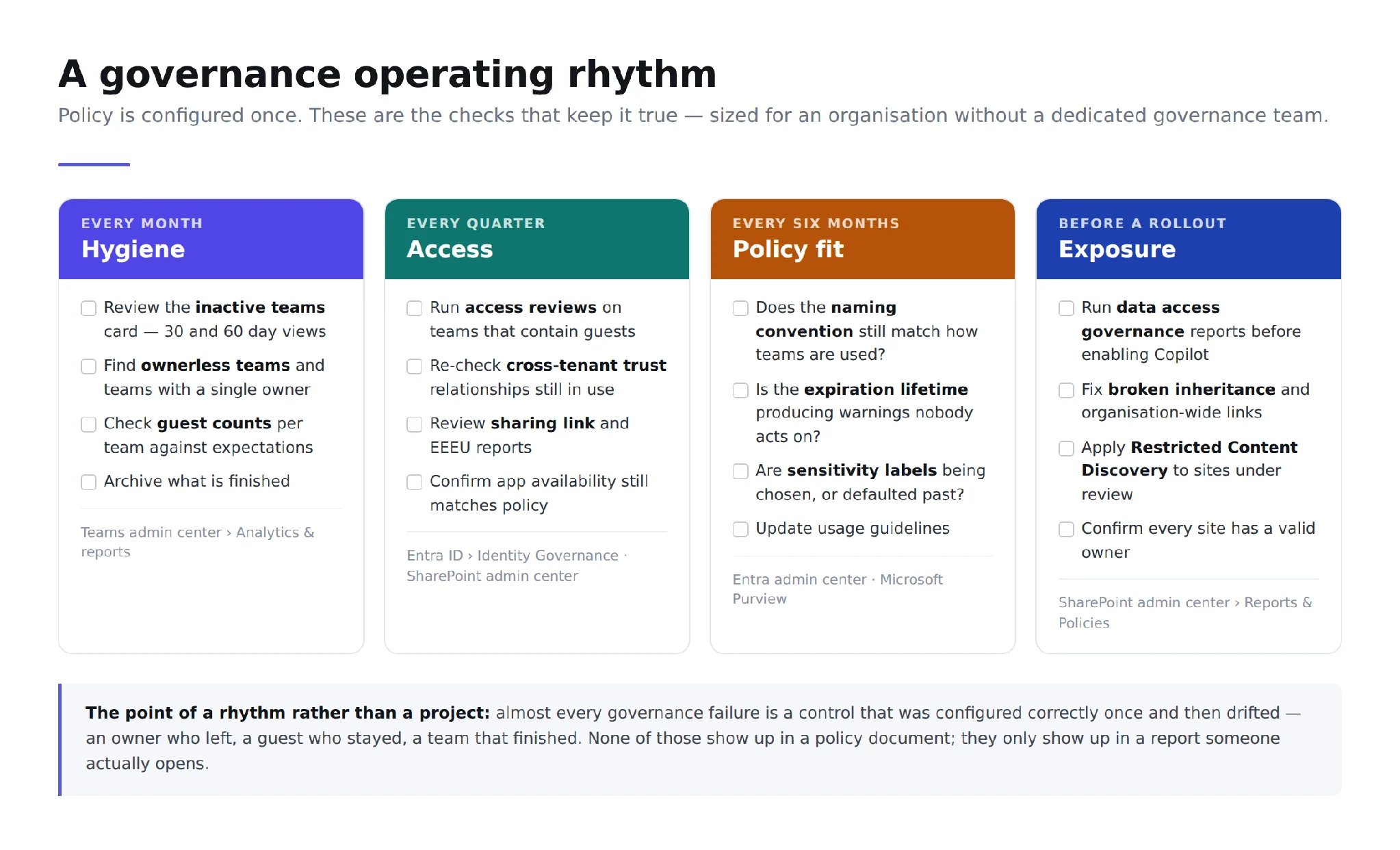Tick Review sharing link and EEEU reports

pos(414,424)
